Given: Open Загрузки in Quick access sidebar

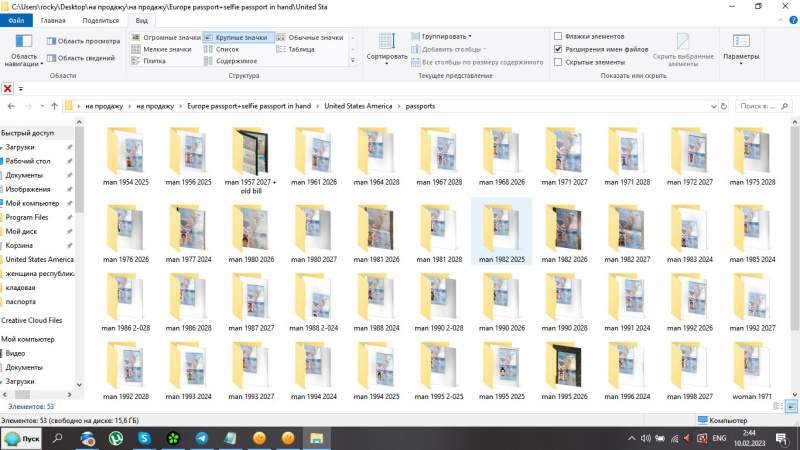Looking at the screenshot, I should coord(20,147).
